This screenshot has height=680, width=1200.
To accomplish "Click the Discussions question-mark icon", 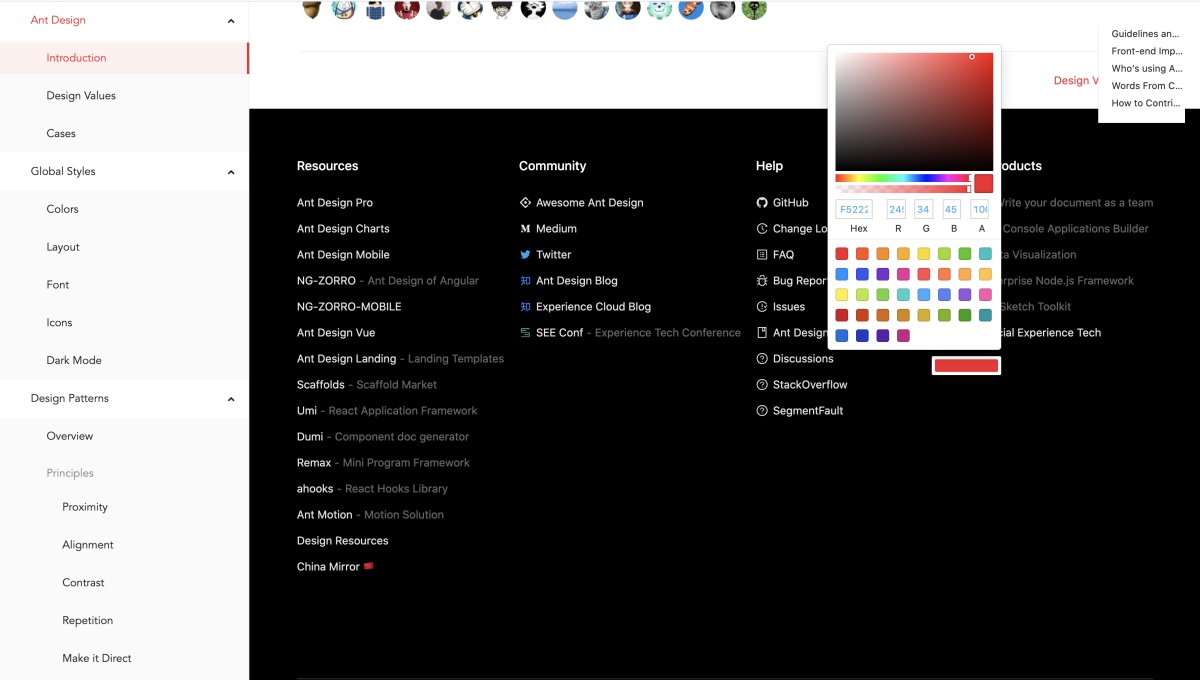I will click(762, 359).
